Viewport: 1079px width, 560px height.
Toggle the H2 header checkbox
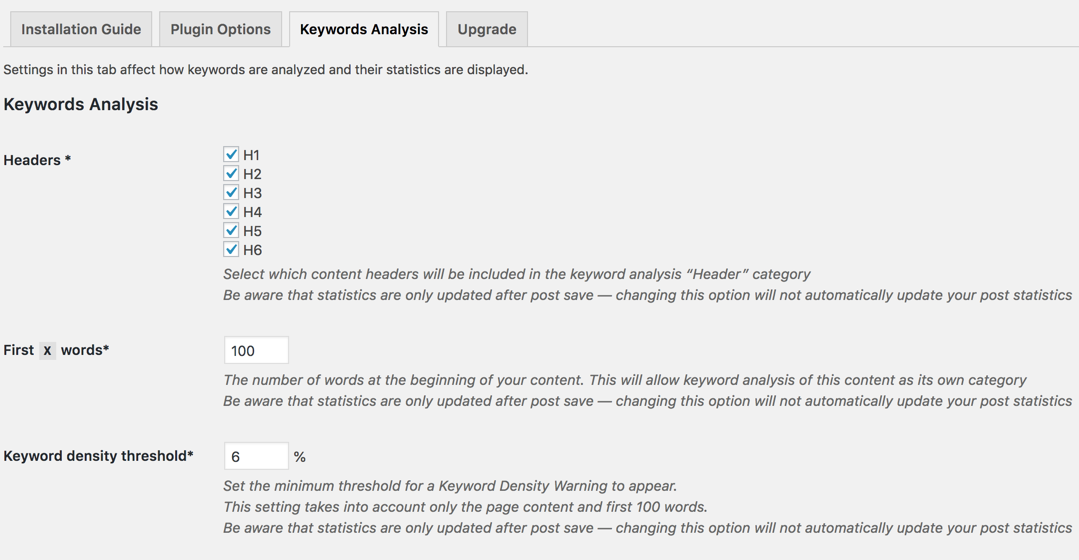click(231, 173)
